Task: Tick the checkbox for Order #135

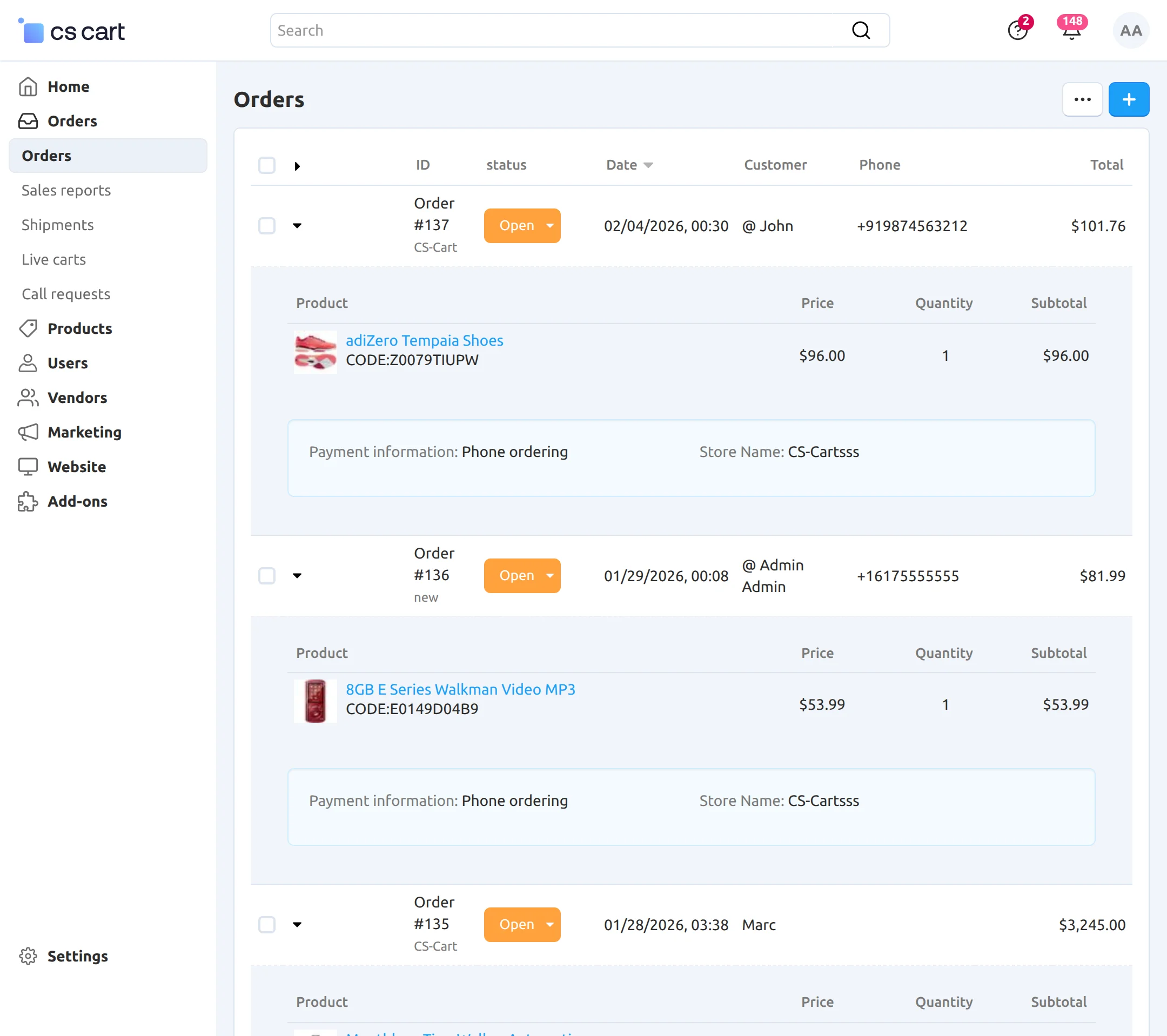Action: coord(267,925)
